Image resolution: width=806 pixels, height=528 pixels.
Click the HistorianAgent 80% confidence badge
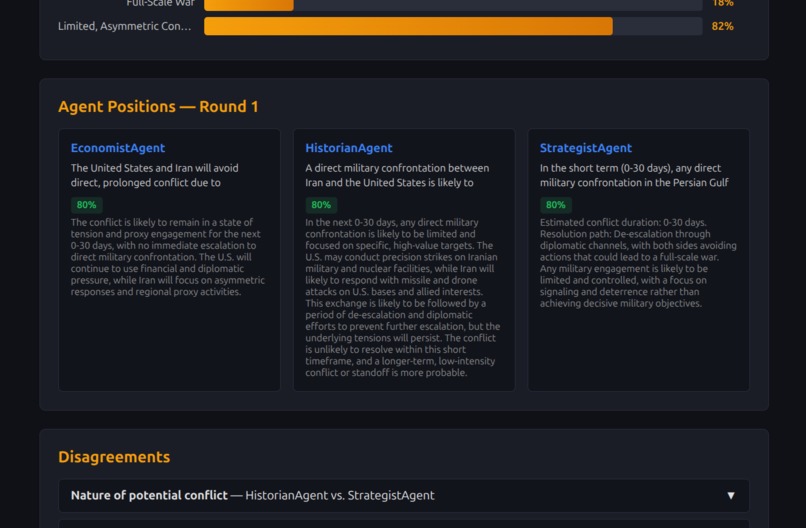[x=321, y=205]
